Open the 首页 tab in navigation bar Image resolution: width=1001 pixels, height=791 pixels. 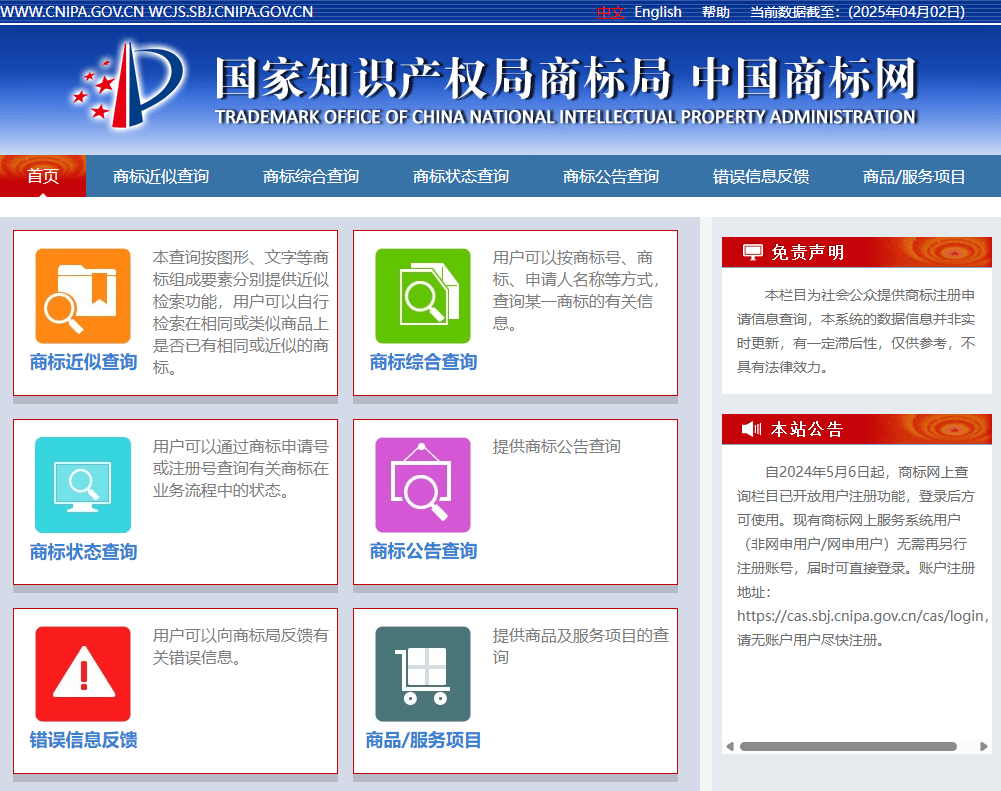click(x=43, y=176)
